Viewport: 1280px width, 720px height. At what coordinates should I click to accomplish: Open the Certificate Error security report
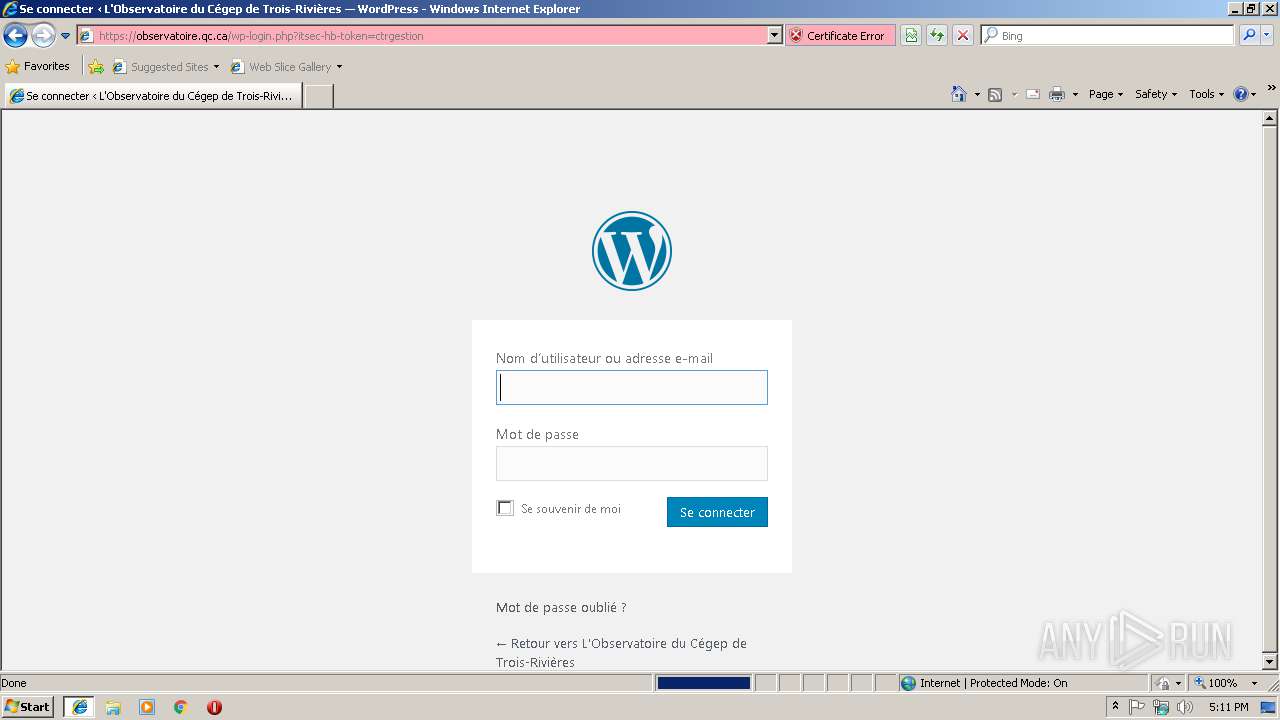coord(839,35)
